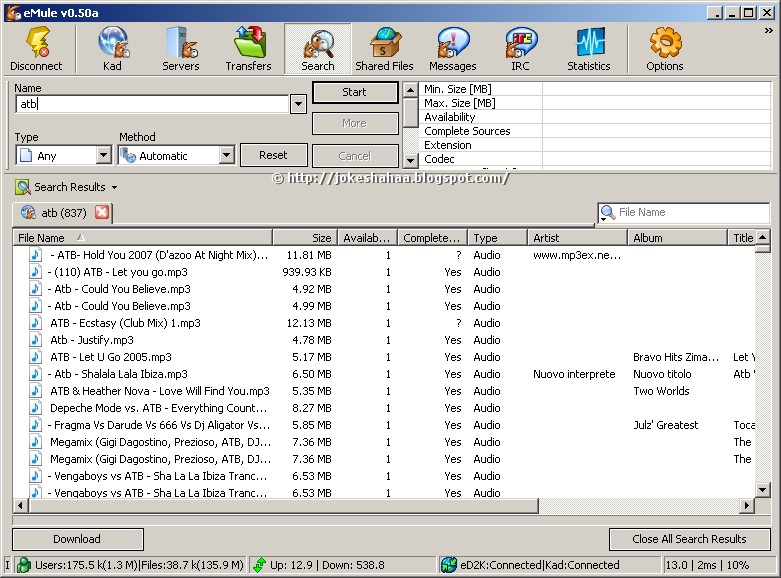This screenshot has width=781, height=578.
Task: Sort by Type column header
Action: click(x=497, y=238)
